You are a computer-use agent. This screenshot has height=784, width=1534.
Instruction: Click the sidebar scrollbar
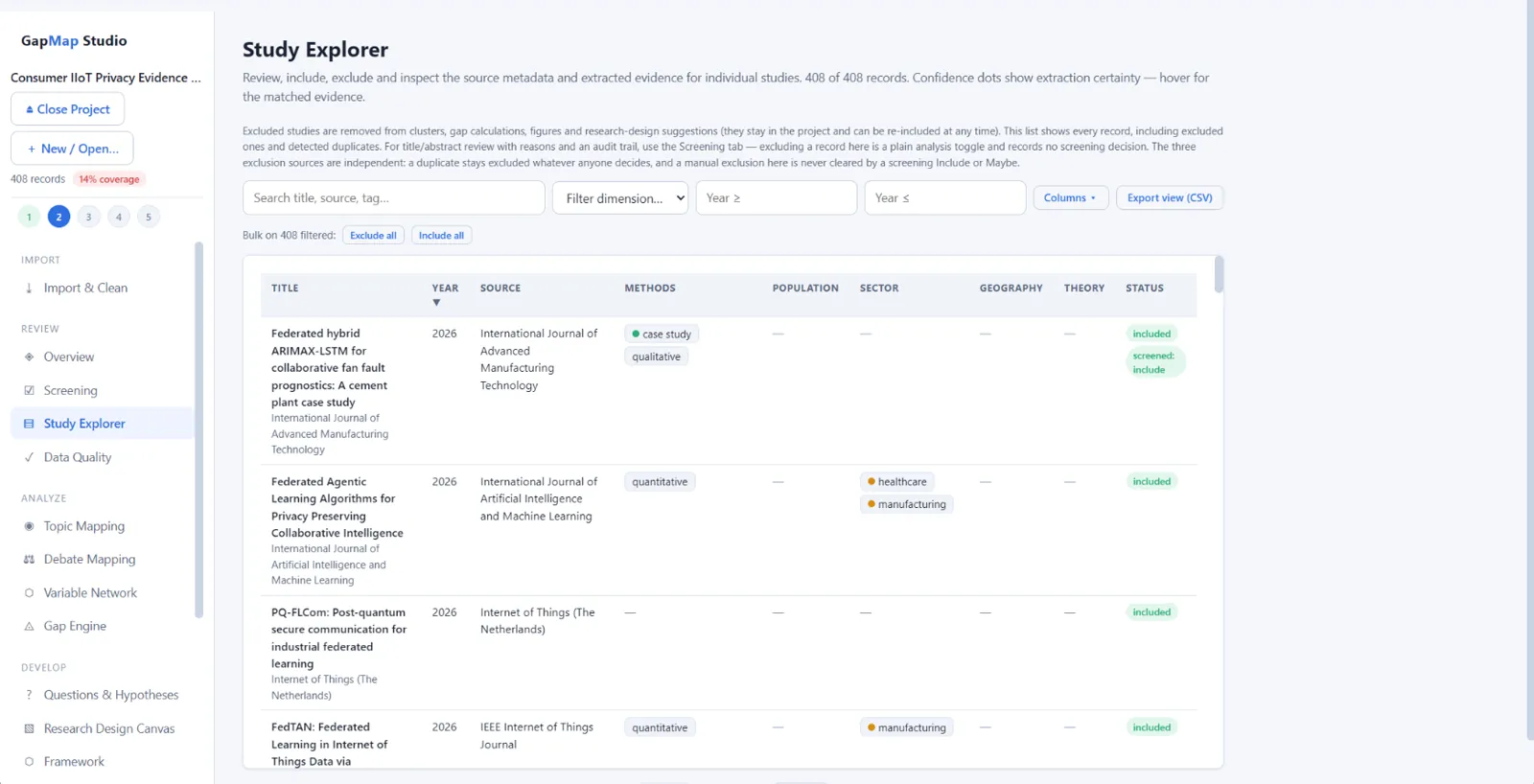tap(198, 429)
